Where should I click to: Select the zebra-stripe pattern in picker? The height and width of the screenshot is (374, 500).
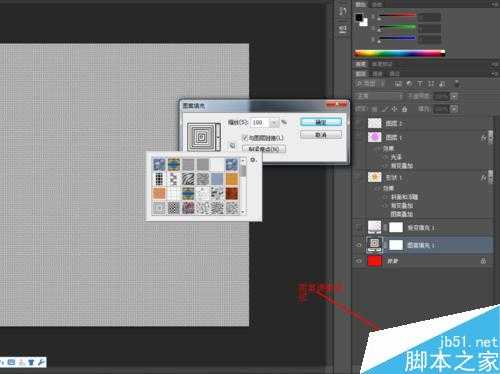pyautogui.click(x=188, y=179)
